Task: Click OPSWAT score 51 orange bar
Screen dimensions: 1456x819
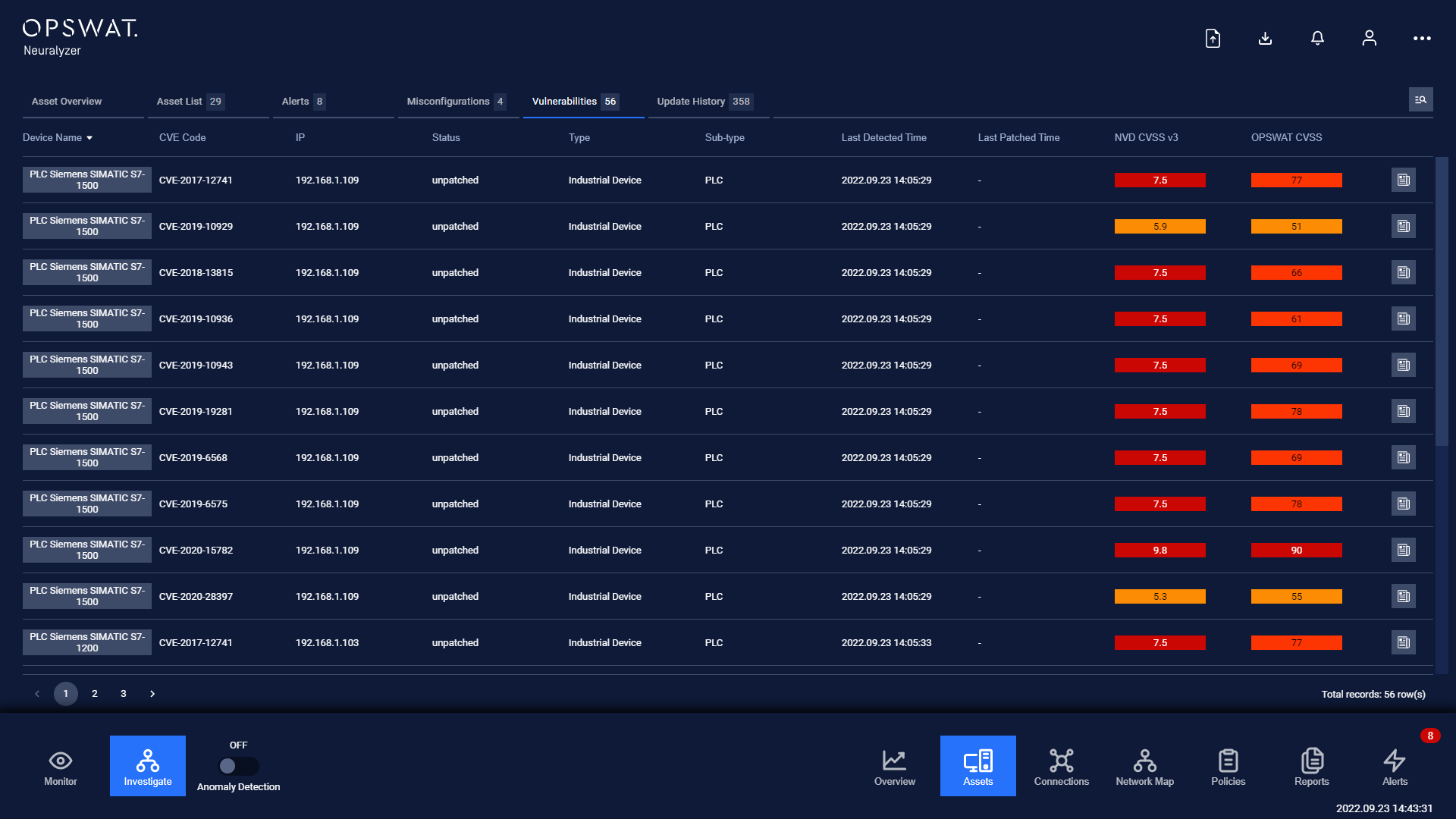Action: [x=1296, y=226]
